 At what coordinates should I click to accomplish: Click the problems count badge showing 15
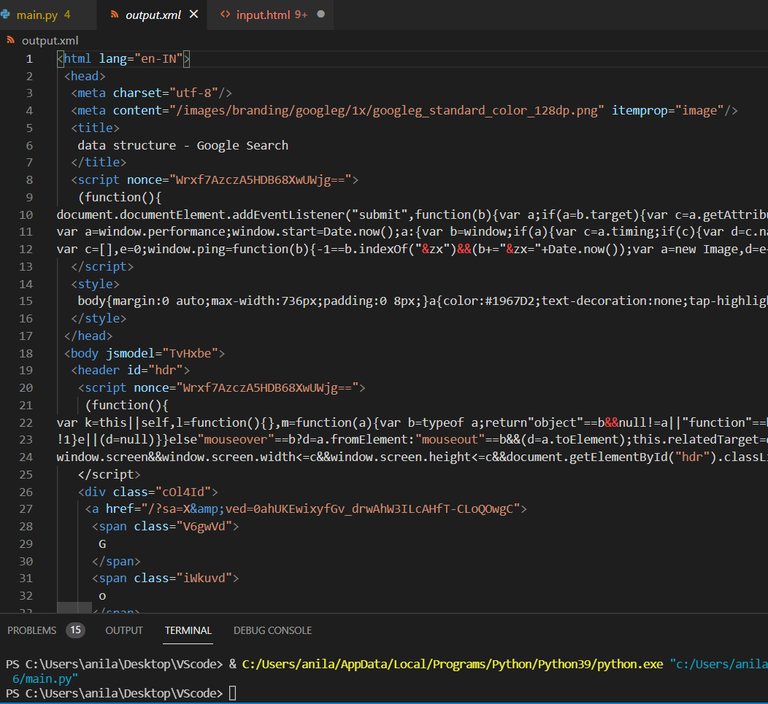pyautogui.click(x=75, y=630)
